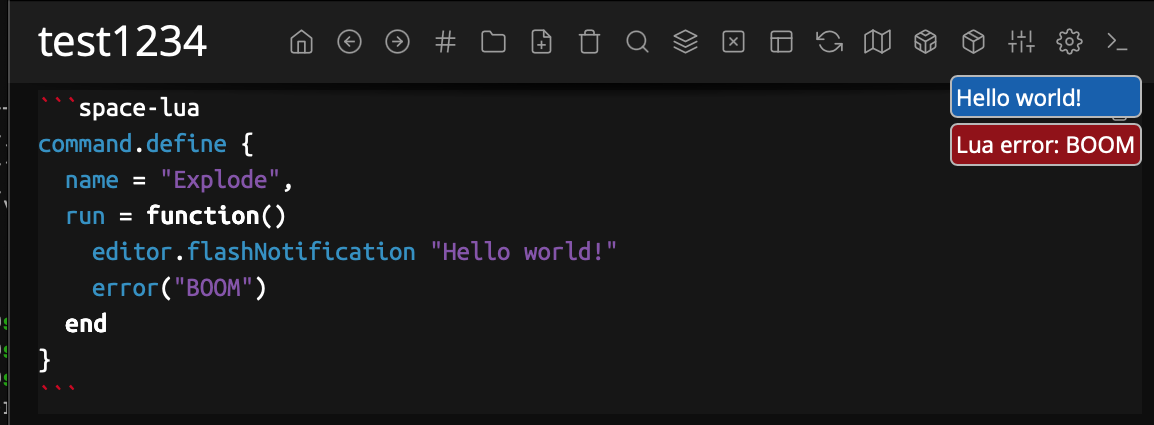
Task: Click the "Explode" string in code
Action: (x=226, y=180)
